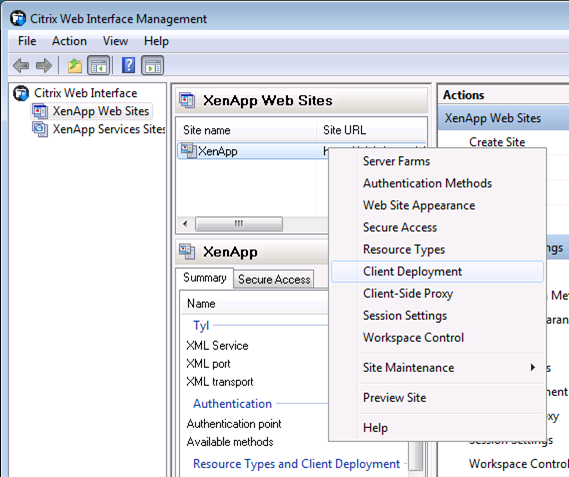Click the Citrix Web Interface tree root icon

click(21, 93)
